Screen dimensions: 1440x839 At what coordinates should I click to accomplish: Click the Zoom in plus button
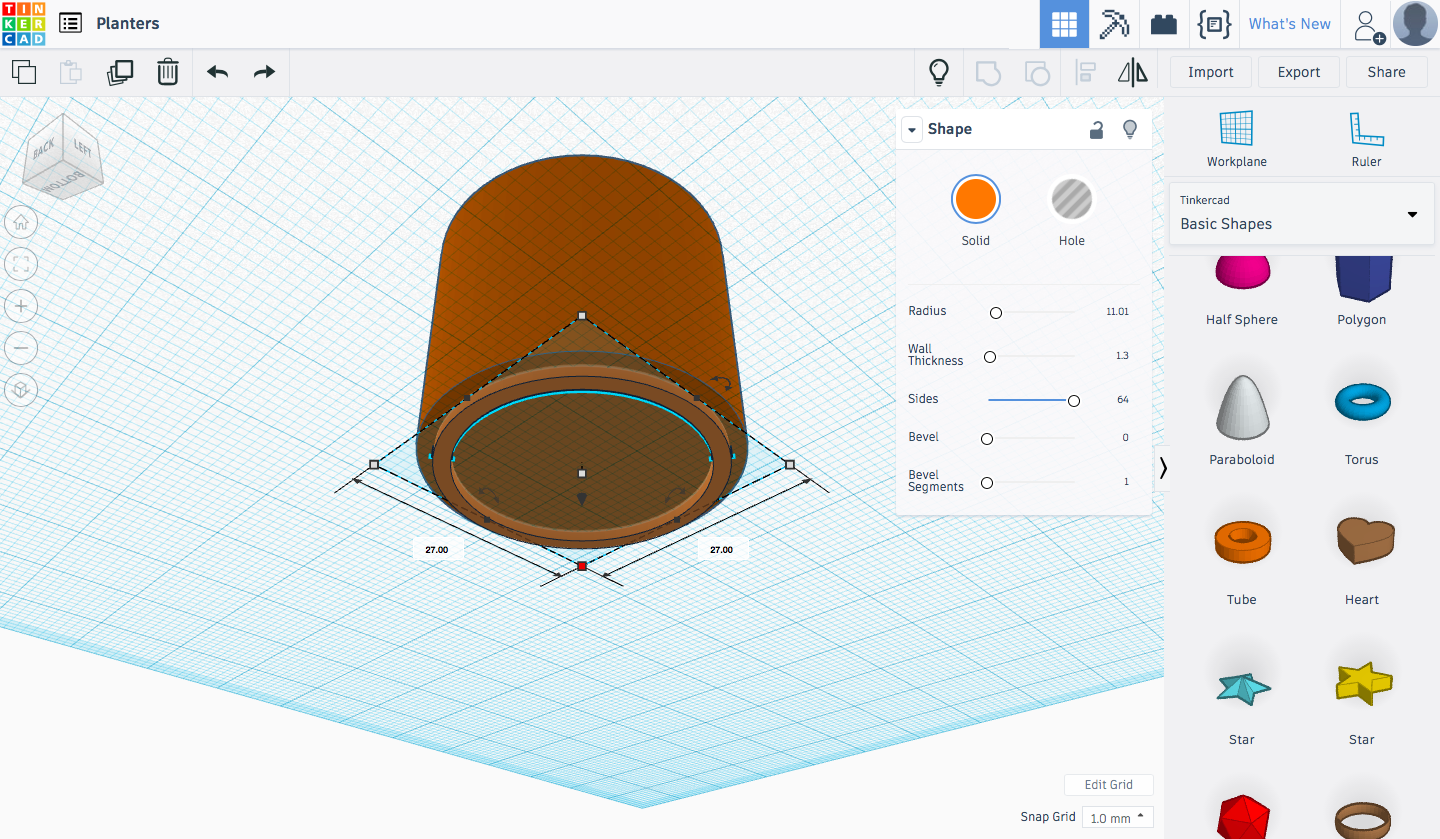(21, 306)
